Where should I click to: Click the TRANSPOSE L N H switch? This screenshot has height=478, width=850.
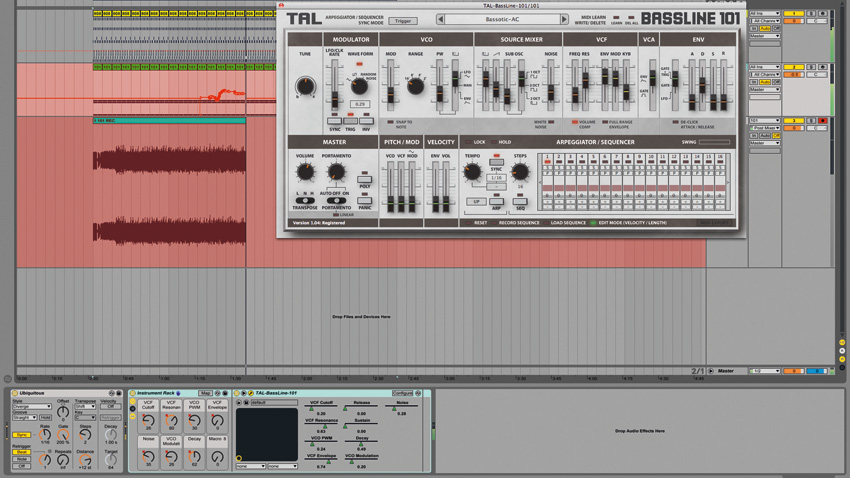pos(305,201)
